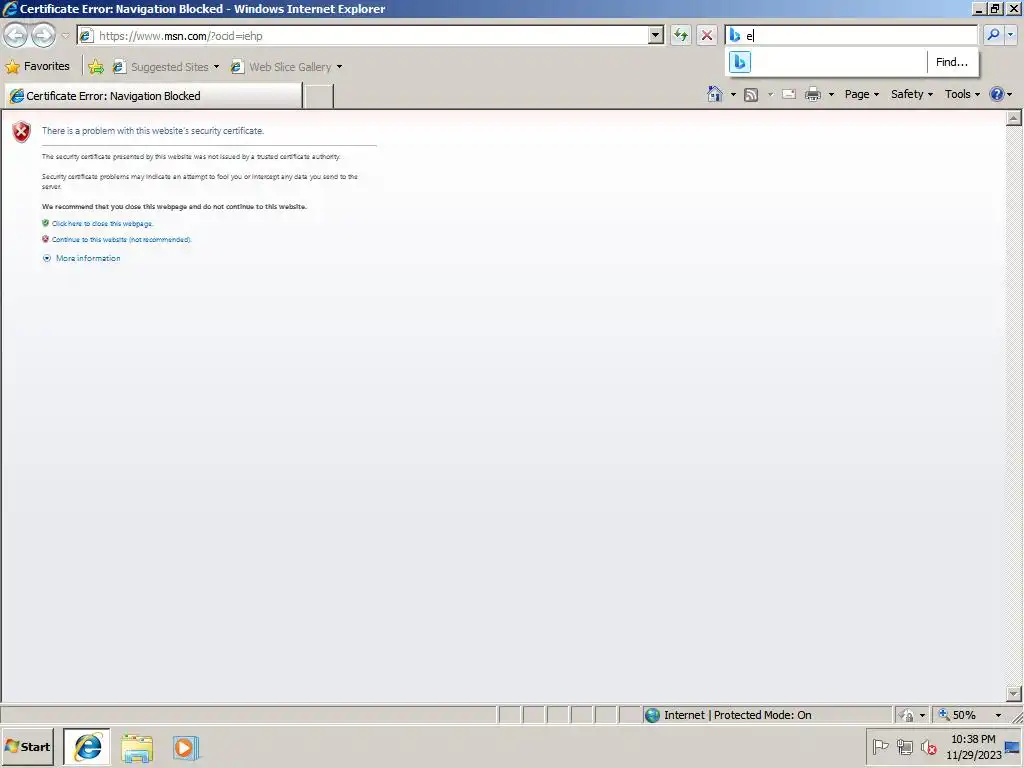Open recent pages dropdown next to Forward
This screenshot has height=768, width=1024.
(65, 35)
